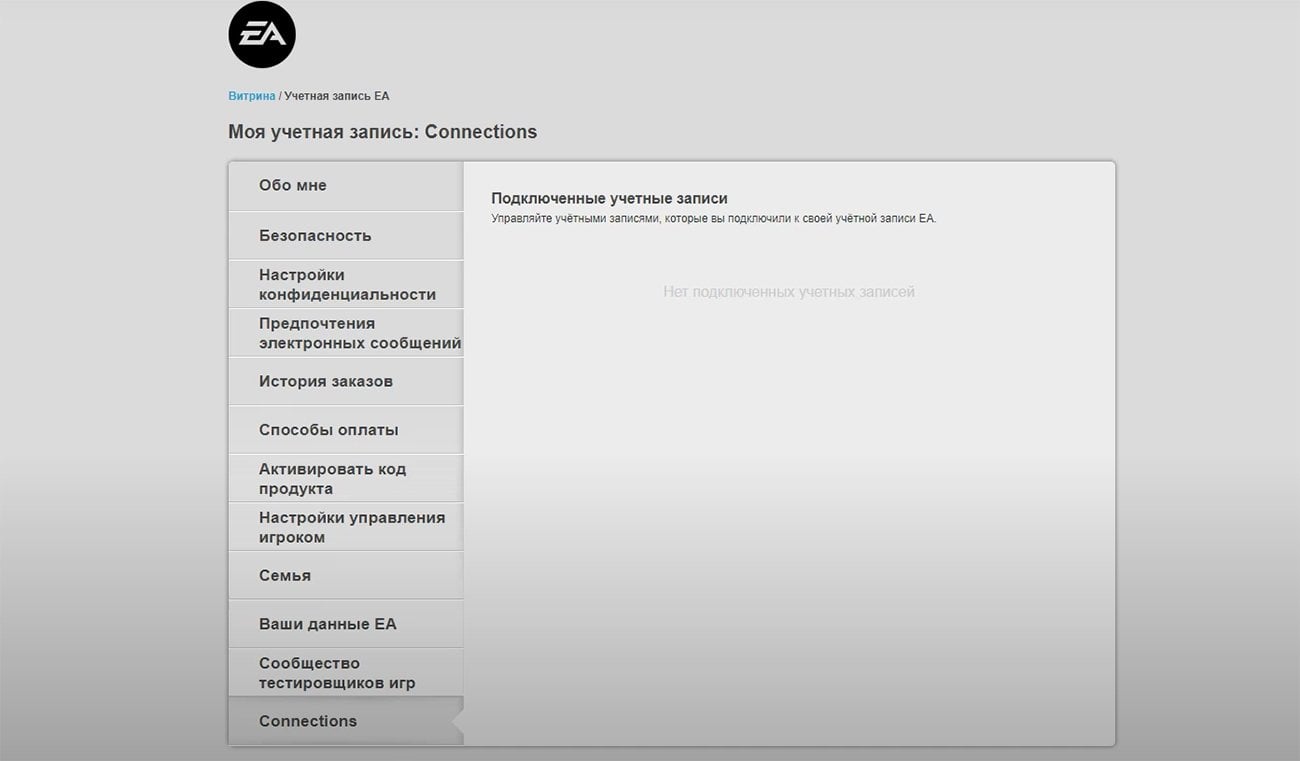Click the EA logo icon
Viewport: 1300px width, 761px height.
[x=262, y=34]
